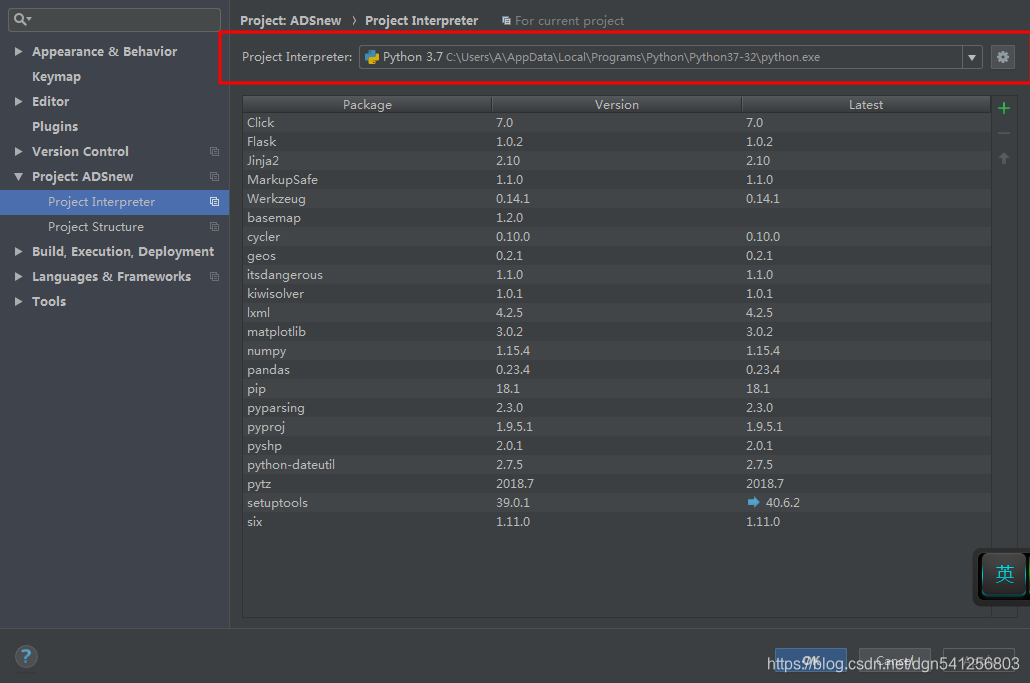Expand the Editor section
Viewport: 1030px width, 683px height.
point(18,101)
